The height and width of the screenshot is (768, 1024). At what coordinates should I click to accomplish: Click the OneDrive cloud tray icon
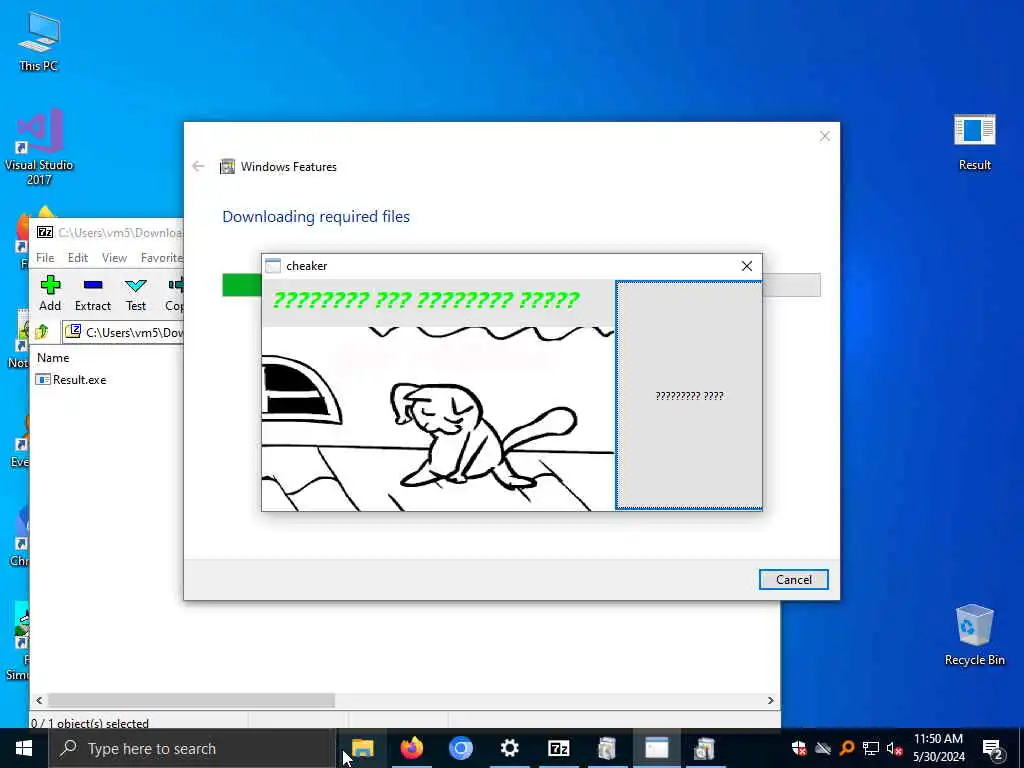coord(823,748)
